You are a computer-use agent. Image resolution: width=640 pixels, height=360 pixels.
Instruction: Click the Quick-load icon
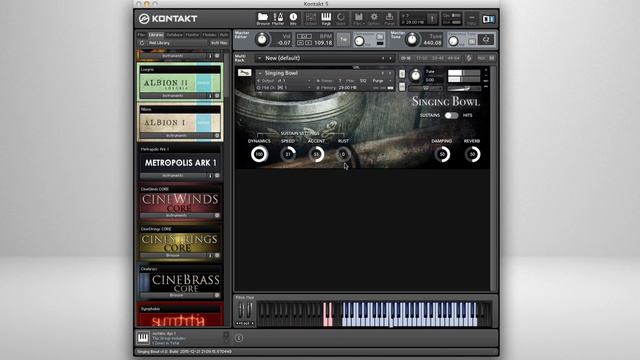point(341,18)
